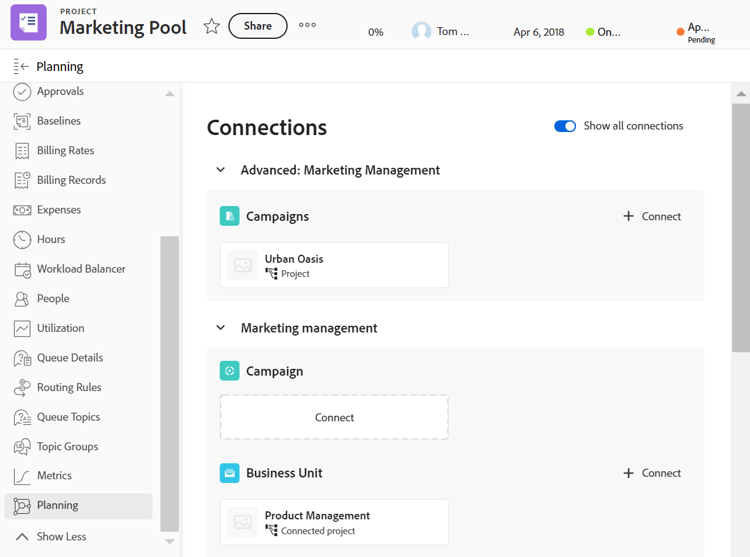
Task: Click the favorite star icon
Action: point(212,27)
